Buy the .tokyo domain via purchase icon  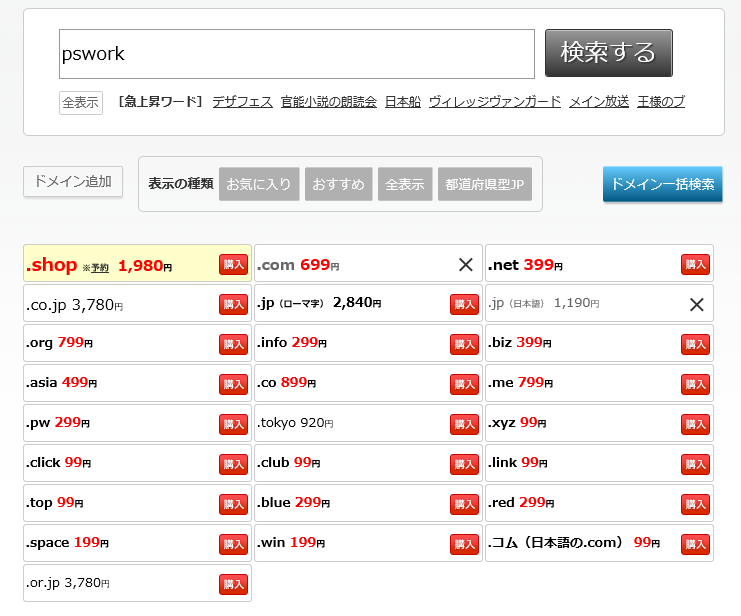464,424
